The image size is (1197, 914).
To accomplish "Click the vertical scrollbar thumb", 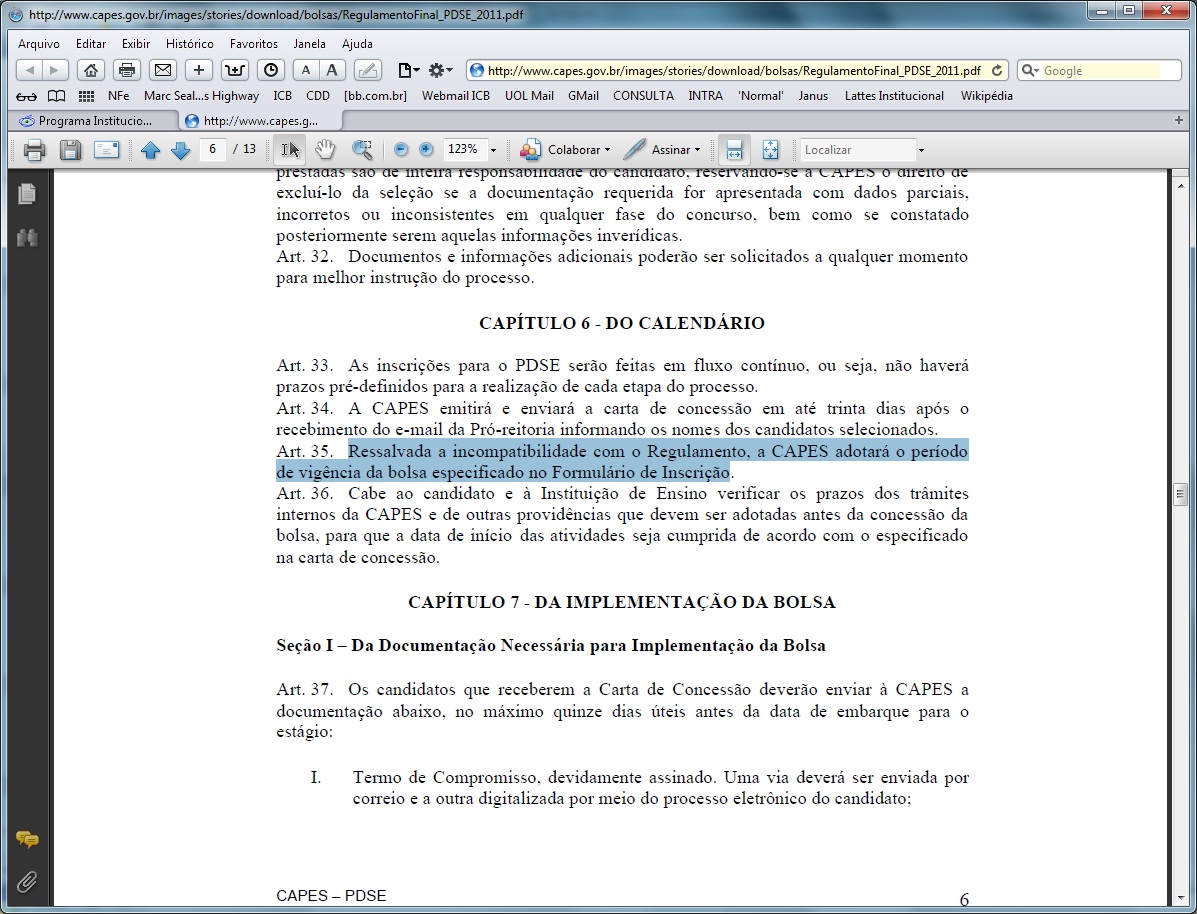I will [1180, 494].
